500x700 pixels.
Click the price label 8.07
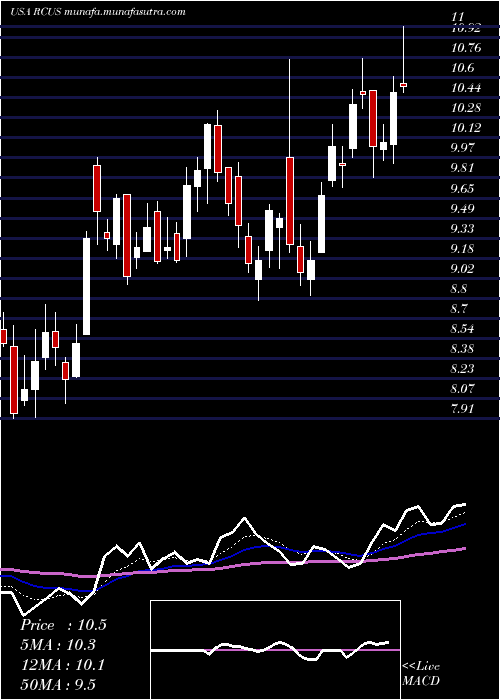pyautogui.click(x=463, y=389)
